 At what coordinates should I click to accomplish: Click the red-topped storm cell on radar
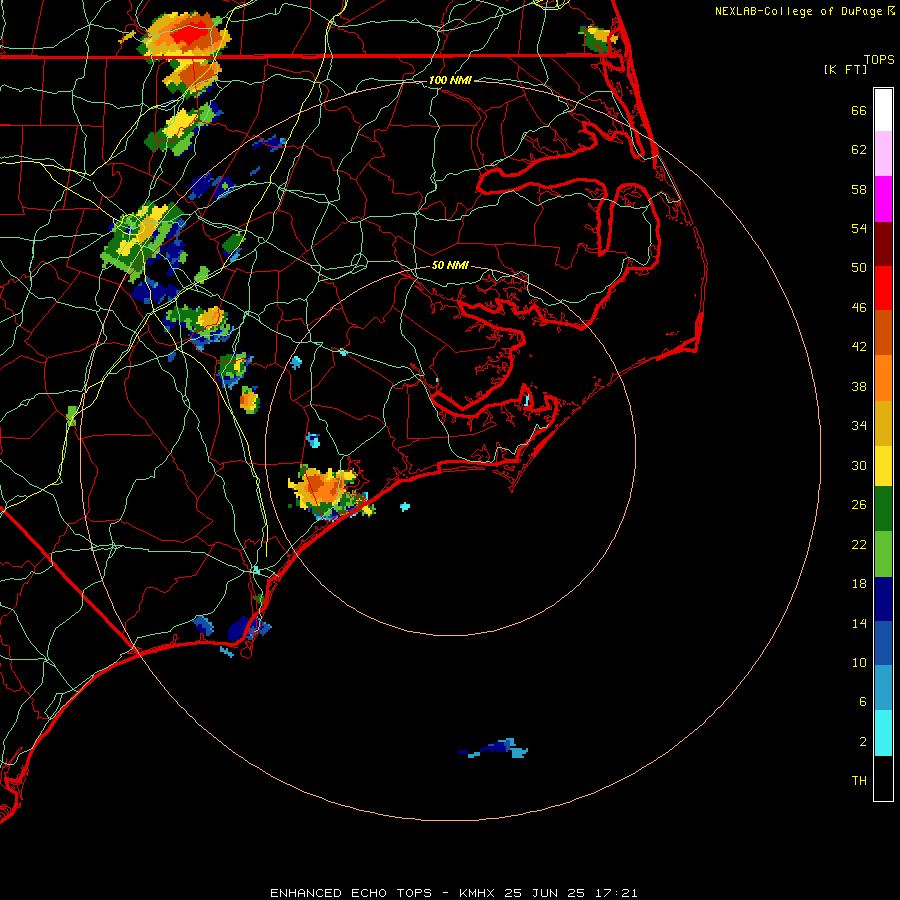(185, 36)
